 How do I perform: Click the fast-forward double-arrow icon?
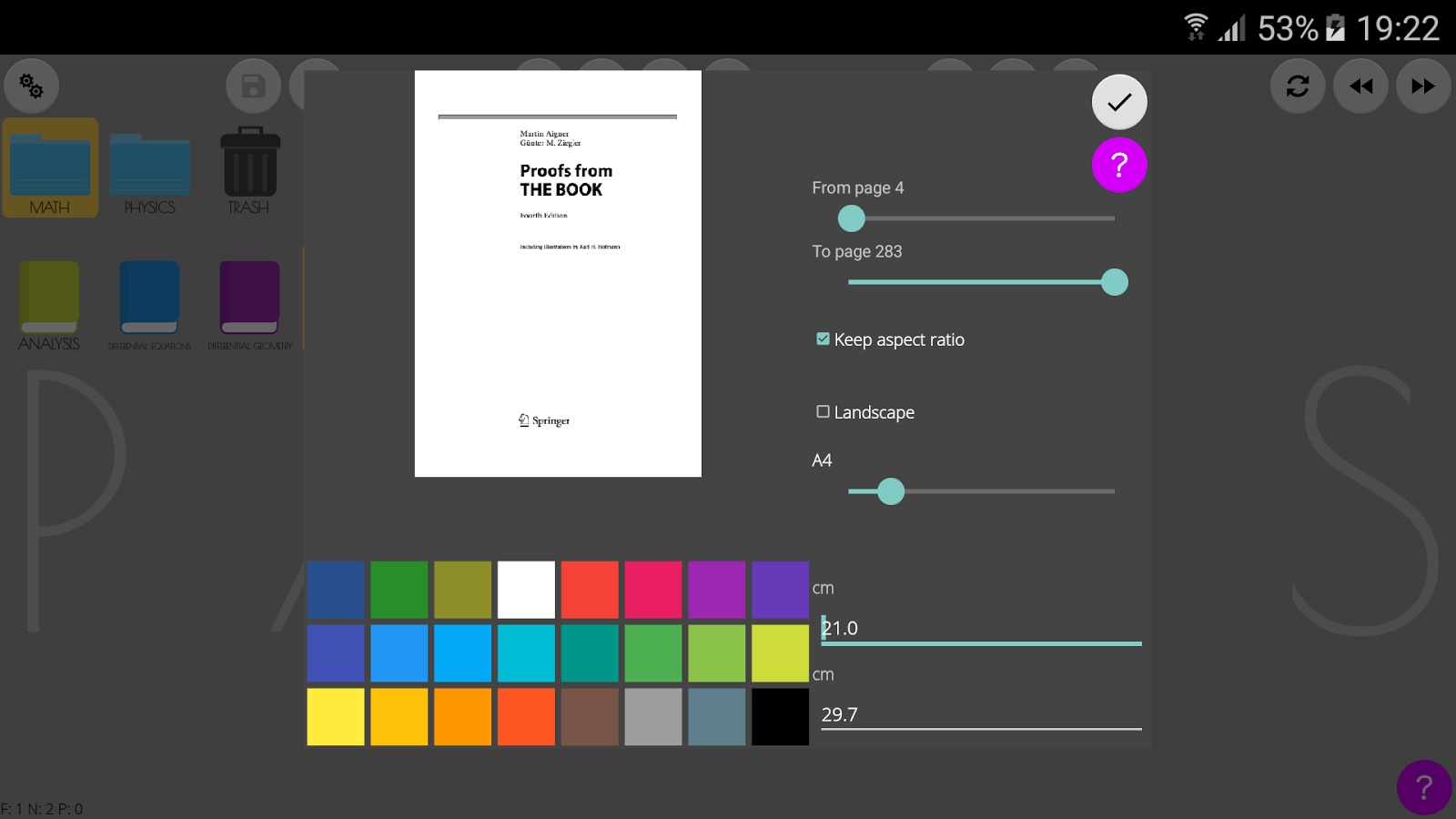(1423, 86)
